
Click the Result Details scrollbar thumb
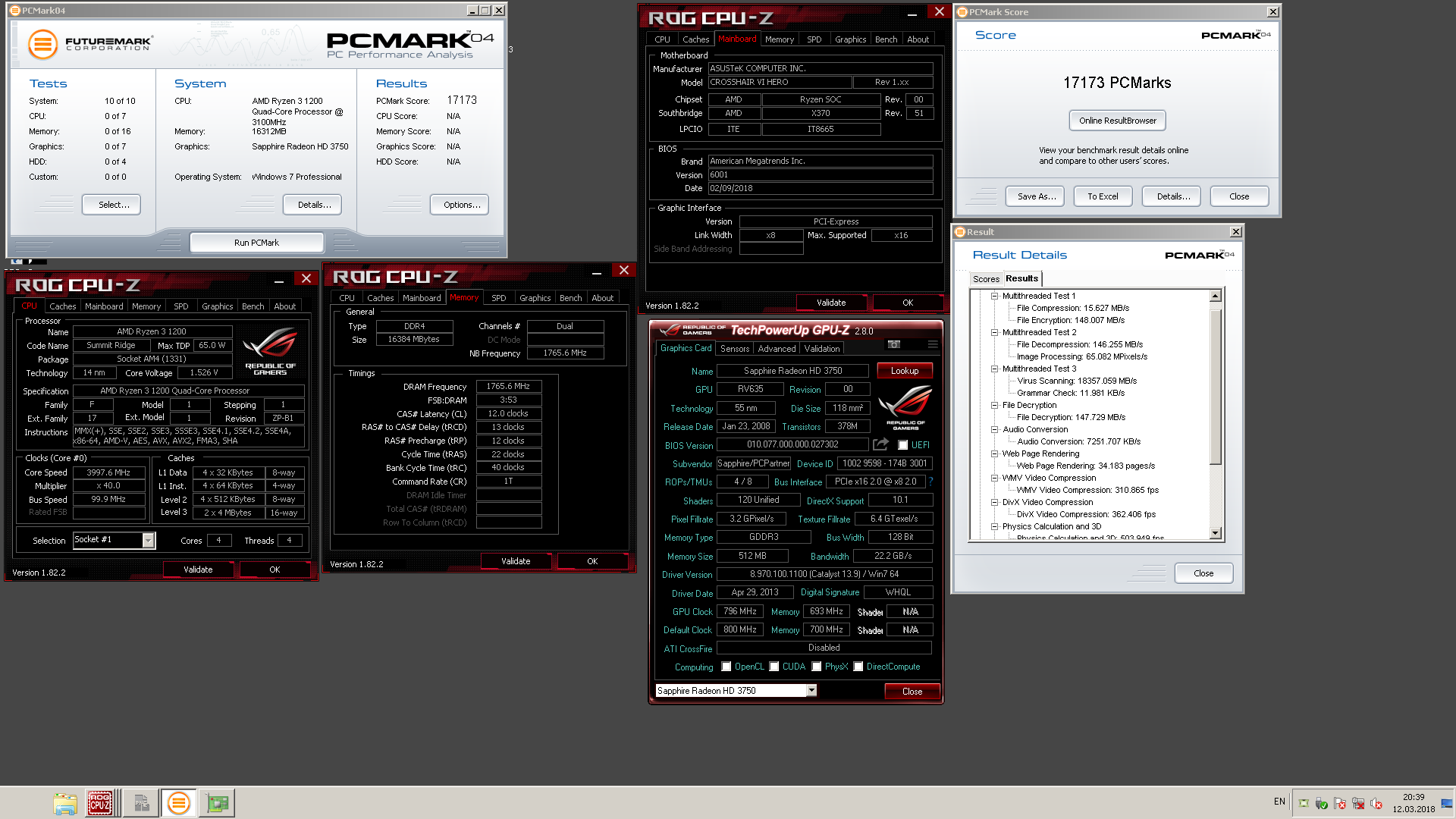pyautogui.click(x=1216, y=387)
